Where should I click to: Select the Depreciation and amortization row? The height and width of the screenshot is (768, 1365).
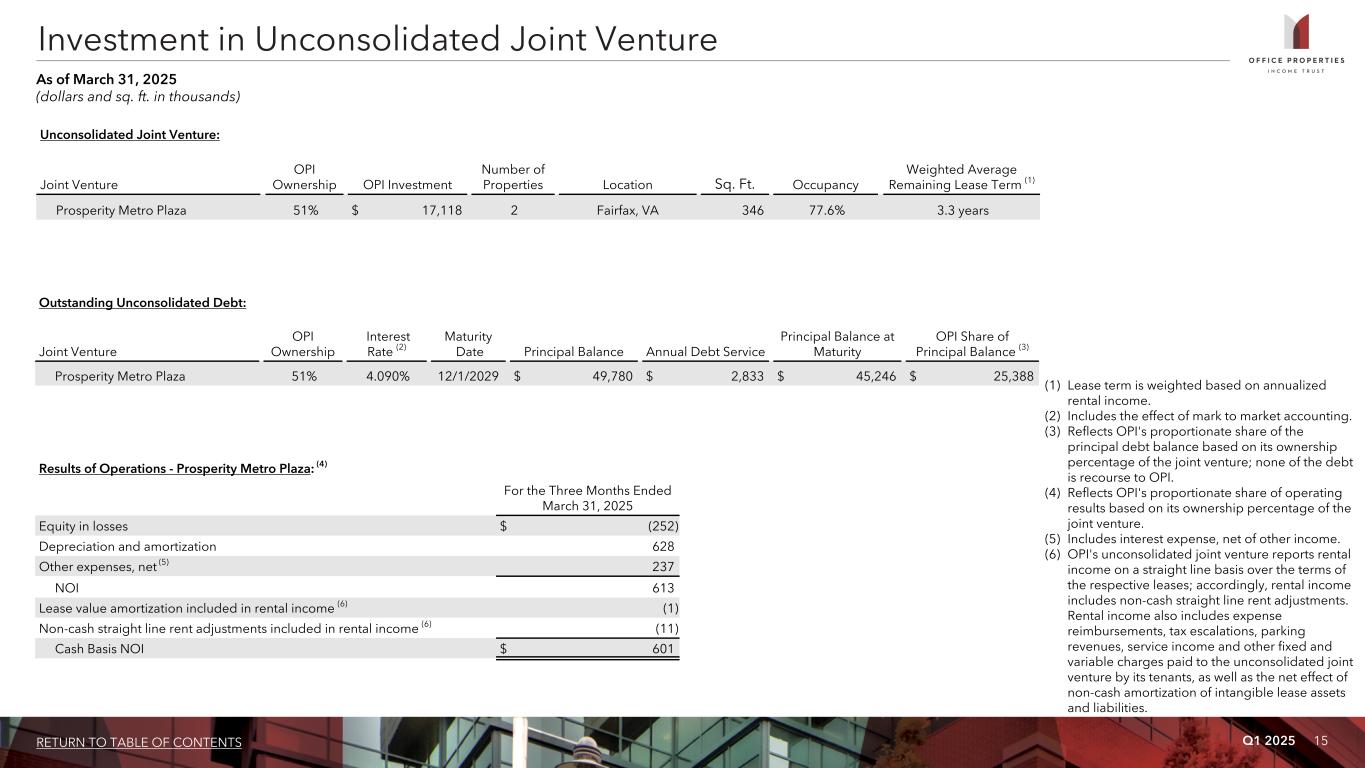click(x=127, y=546)
